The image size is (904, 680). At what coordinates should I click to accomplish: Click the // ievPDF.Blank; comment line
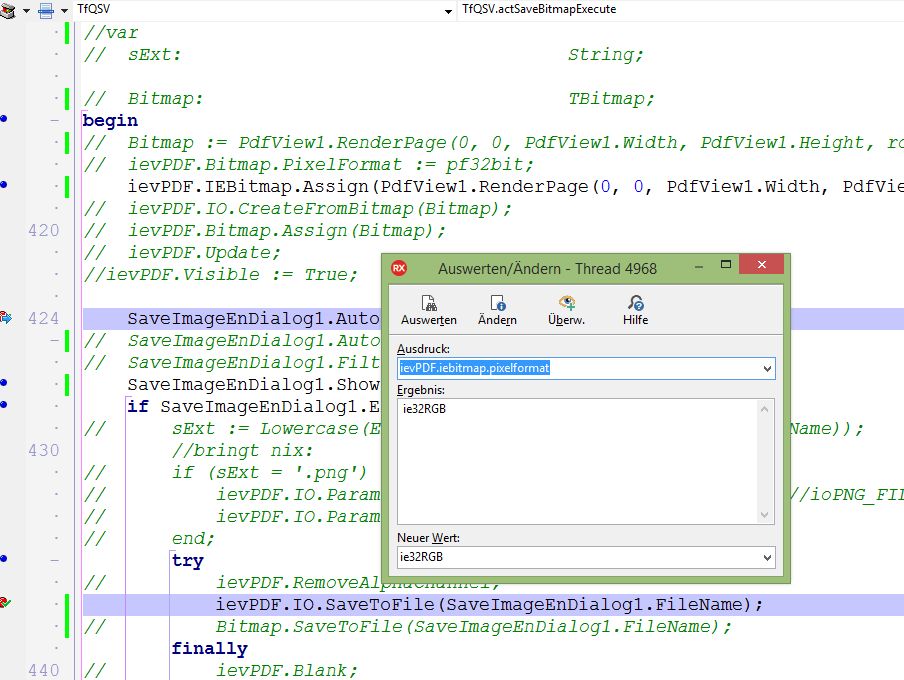click(x=221, y=670)
